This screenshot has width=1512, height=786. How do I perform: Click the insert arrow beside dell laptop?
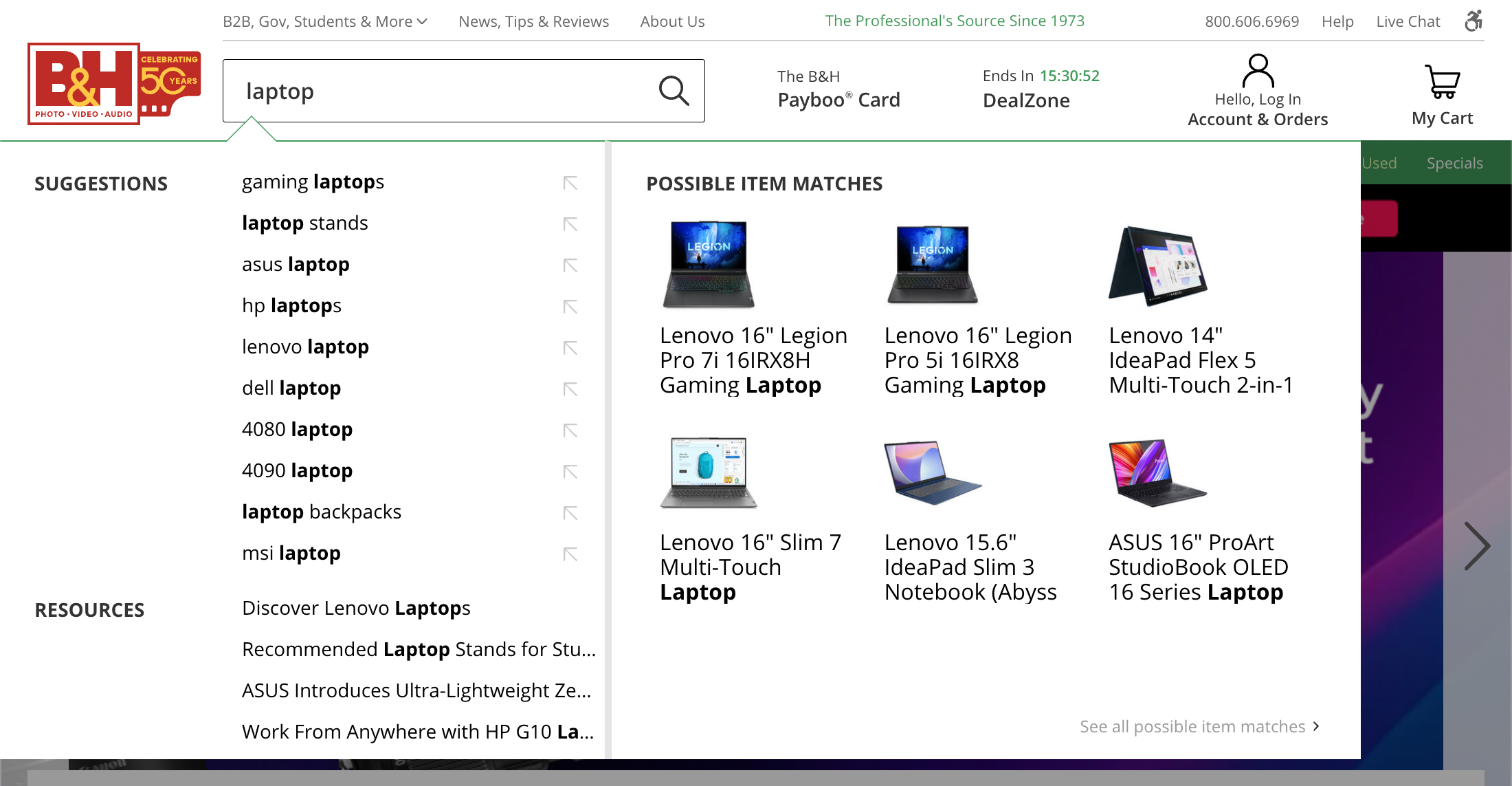pyautogui.click(x=570, y=389)
